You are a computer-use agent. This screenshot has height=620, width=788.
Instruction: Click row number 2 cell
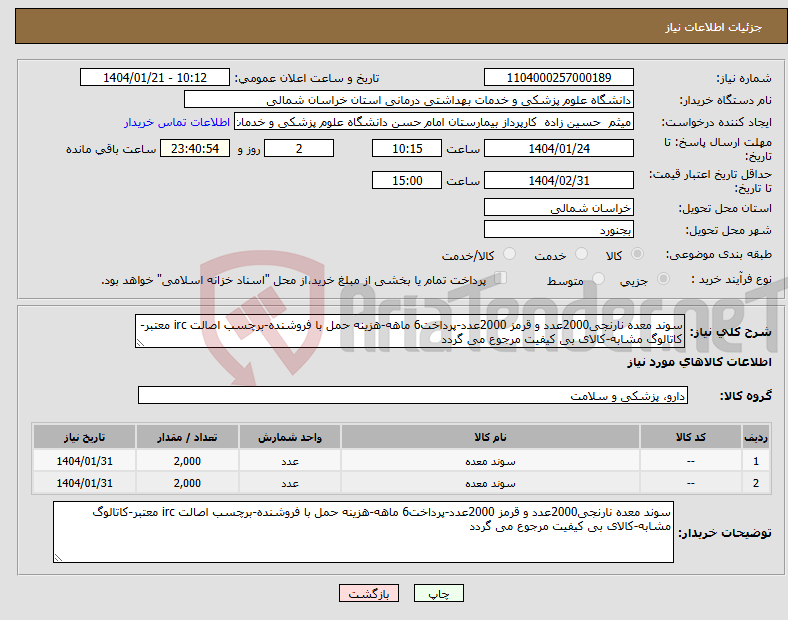point(755,483)
